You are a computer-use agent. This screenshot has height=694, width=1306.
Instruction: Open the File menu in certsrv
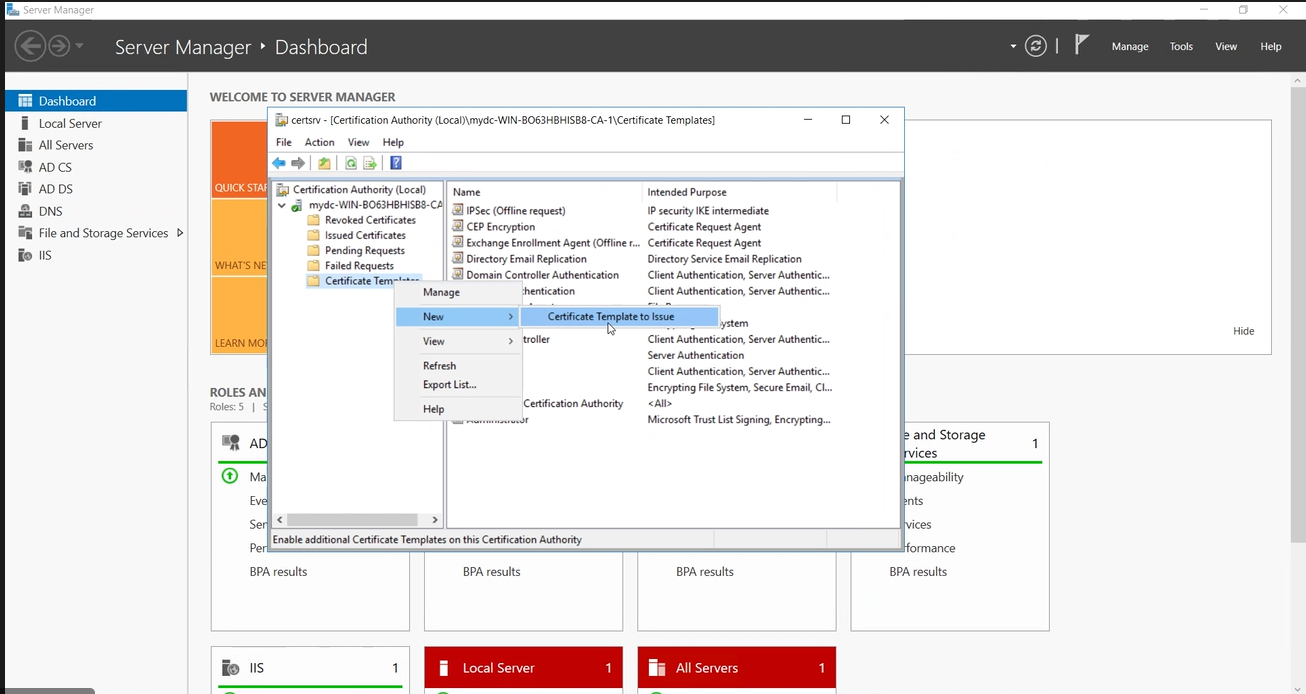point(284,142)
